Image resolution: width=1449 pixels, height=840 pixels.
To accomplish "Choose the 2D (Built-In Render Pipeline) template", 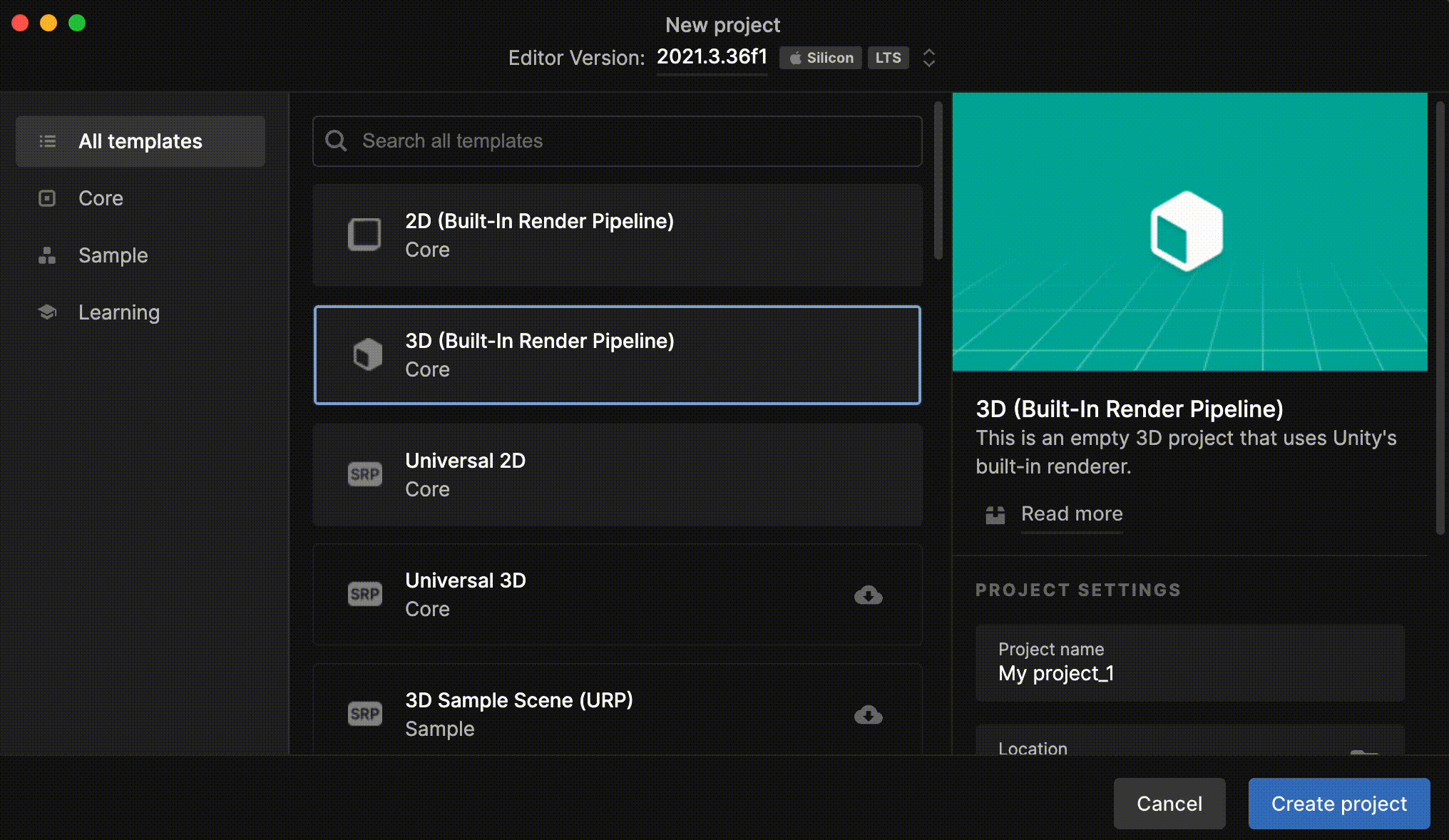I will click(618, 235).
